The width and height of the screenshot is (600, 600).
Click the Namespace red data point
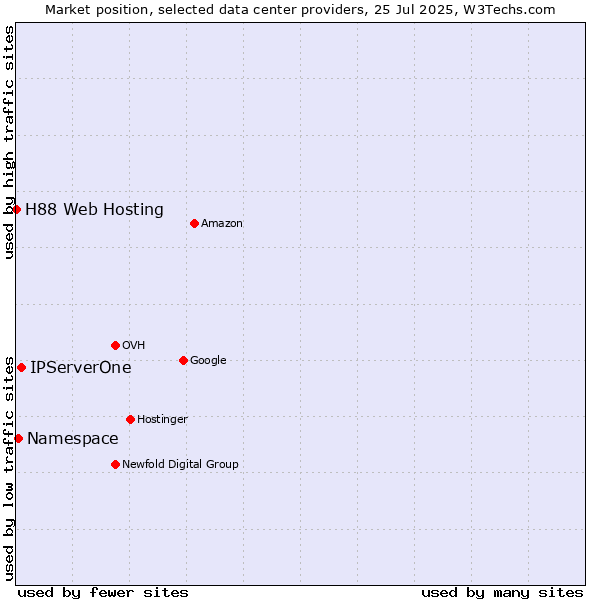[x=18, y=439]
